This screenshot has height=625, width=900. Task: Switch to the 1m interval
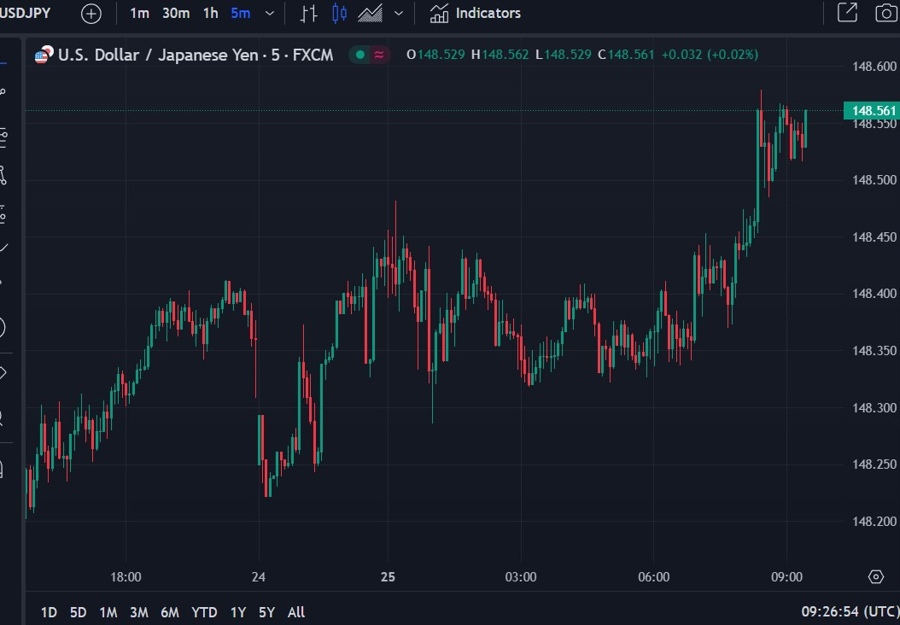point(139,13)
